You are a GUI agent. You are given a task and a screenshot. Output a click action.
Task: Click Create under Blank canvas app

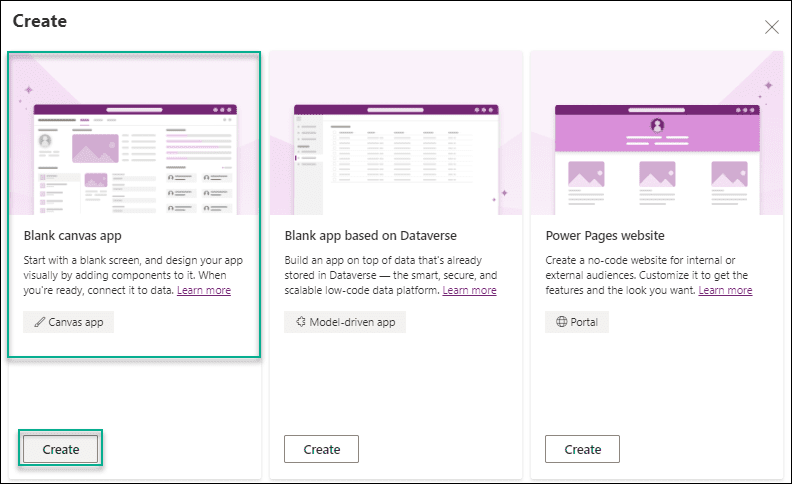61,449
